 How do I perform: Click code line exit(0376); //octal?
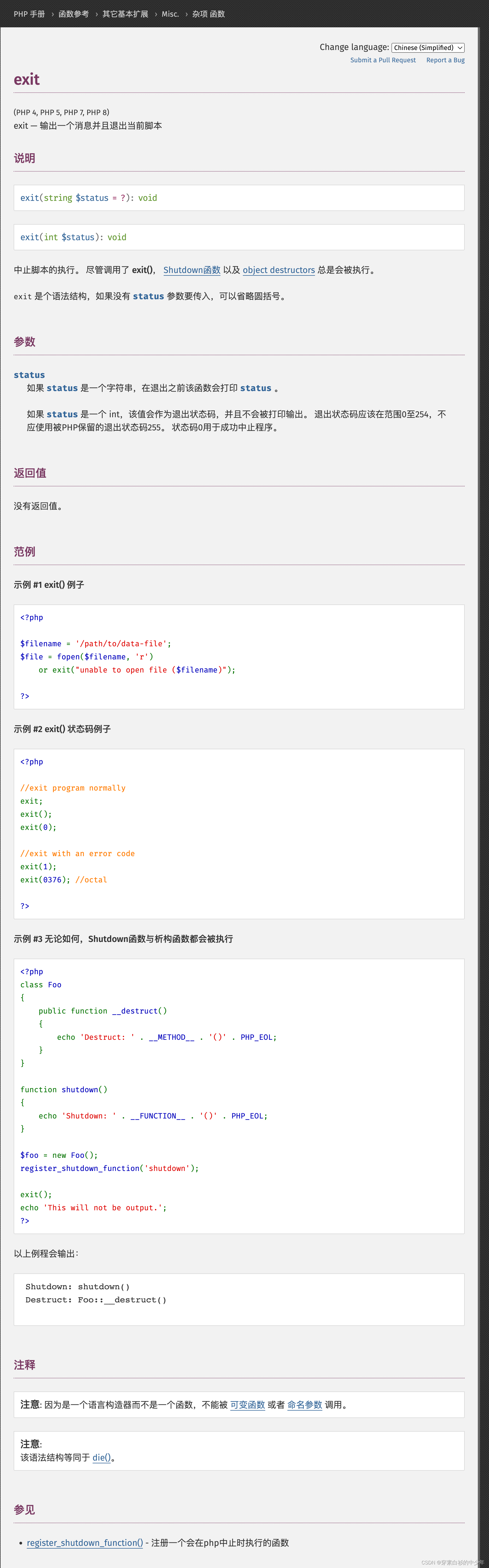click(63, 880)
